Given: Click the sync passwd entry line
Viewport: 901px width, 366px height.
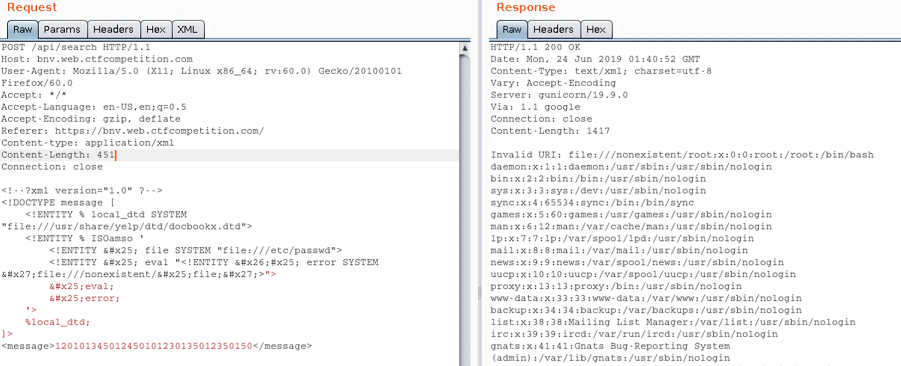Looking at the screenshot, I should tap(592, 203).
